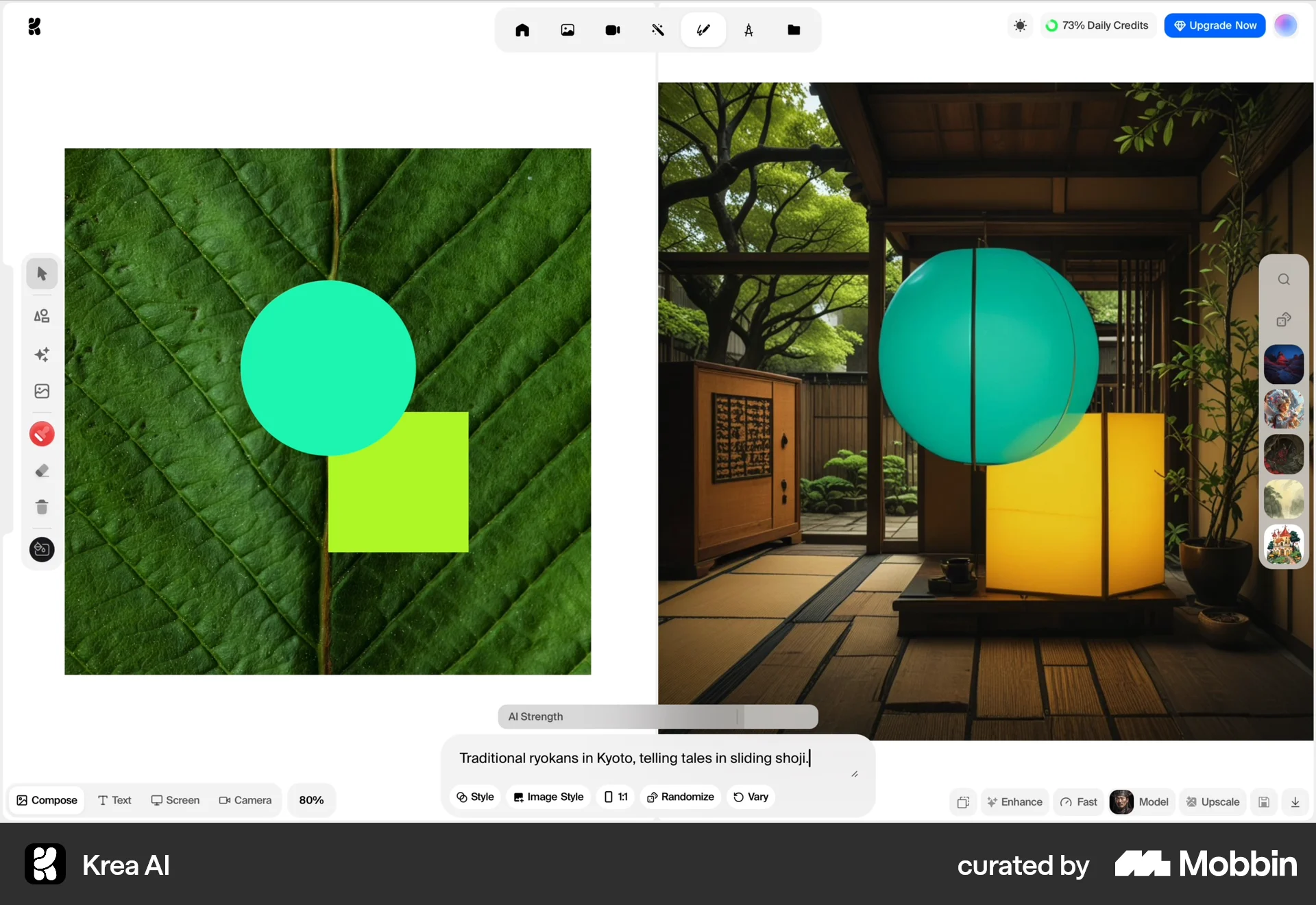Viewport: 1316px width, 905px height.
Task: Click the AI sparkles tool icon
Action: pos(42,354)
